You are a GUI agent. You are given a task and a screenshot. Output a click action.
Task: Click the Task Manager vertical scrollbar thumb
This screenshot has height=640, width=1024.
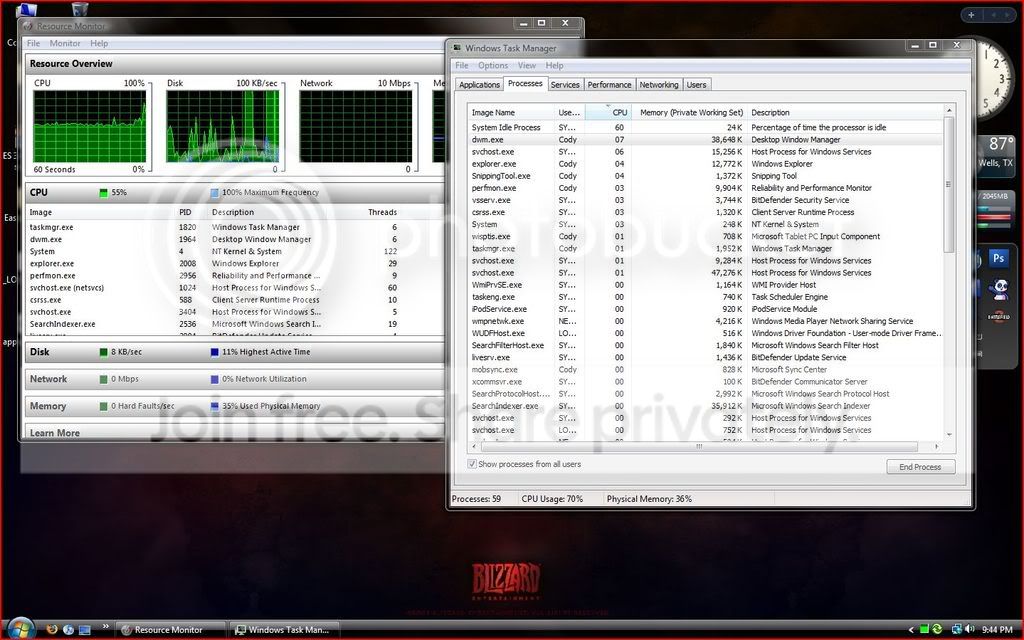949,184
